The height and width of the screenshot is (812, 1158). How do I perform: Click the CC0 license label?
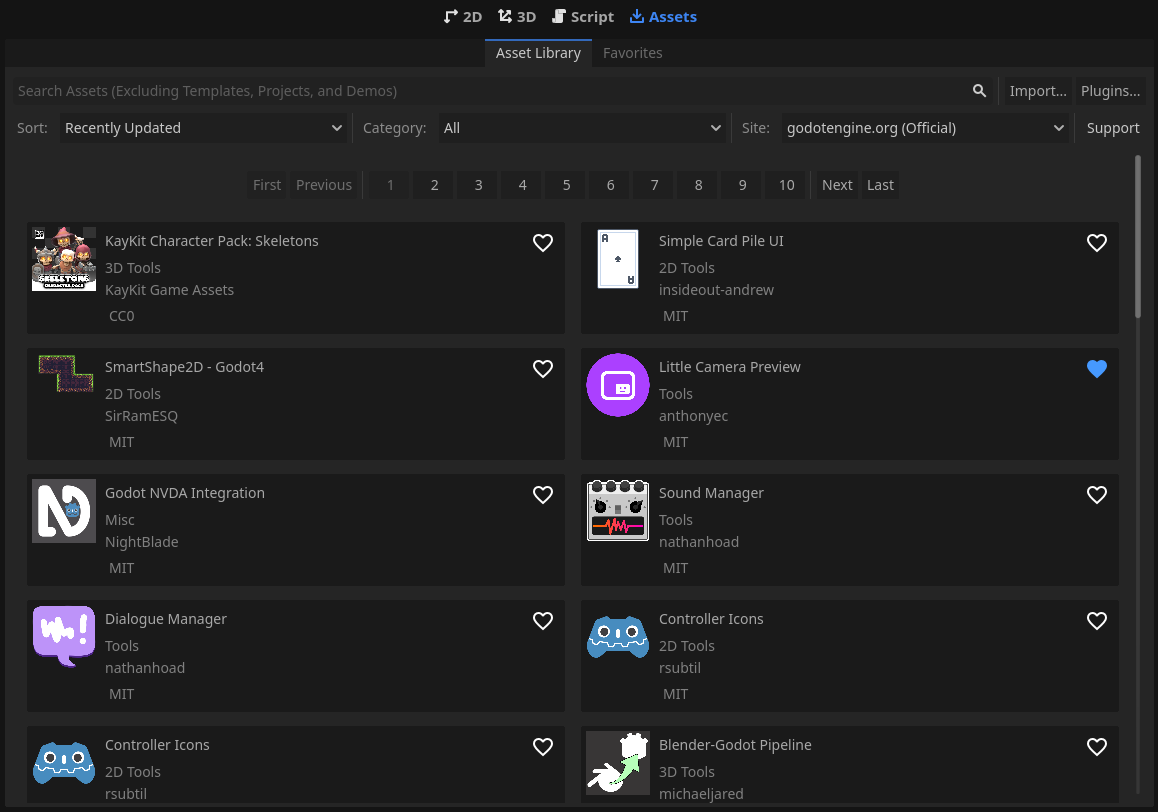[x=122, y=316]
